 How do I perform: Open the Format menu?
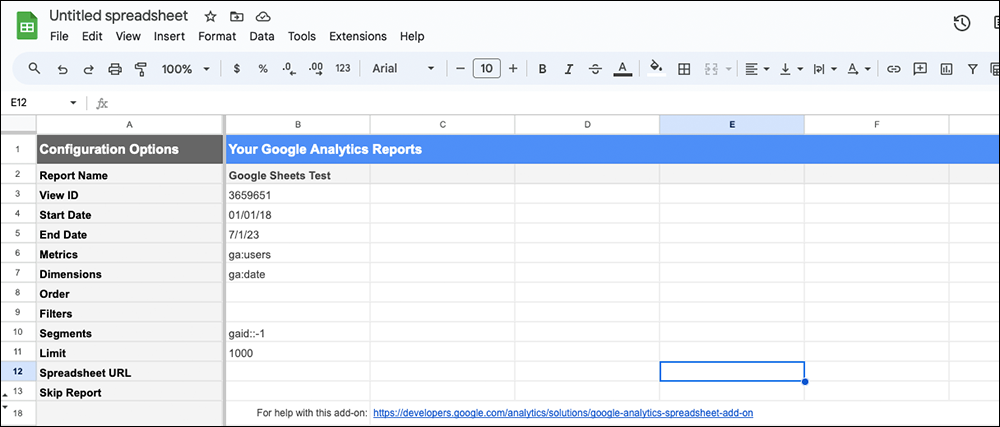[217, 36]
